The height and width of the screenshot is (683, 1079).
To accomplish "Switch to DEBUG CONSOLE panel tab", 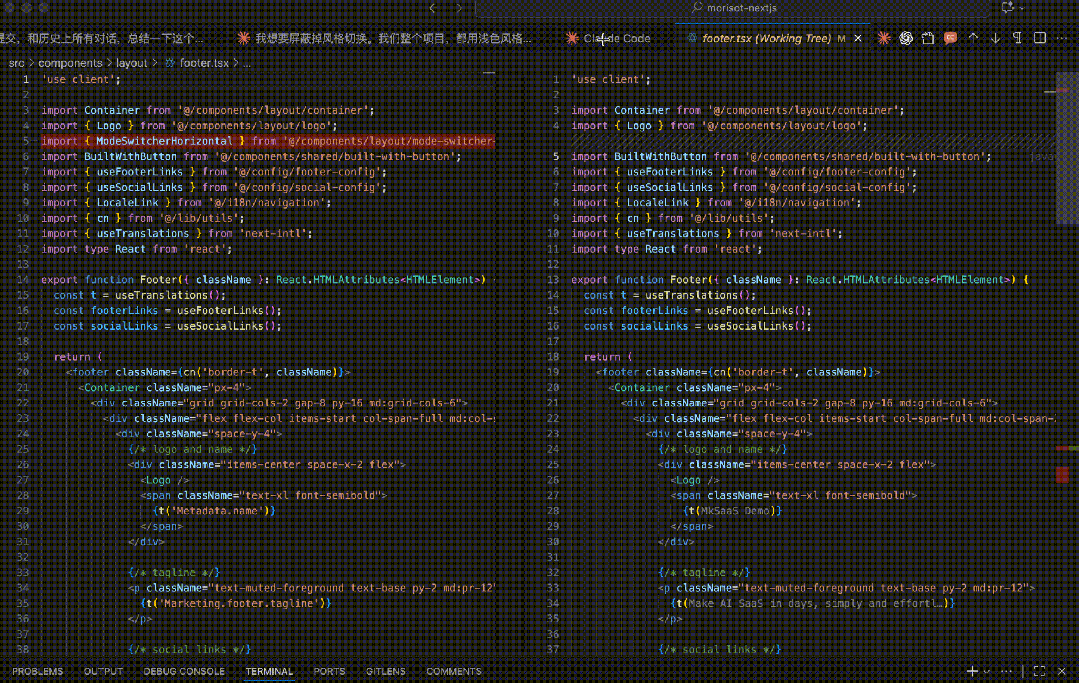I will pos(184,671).
